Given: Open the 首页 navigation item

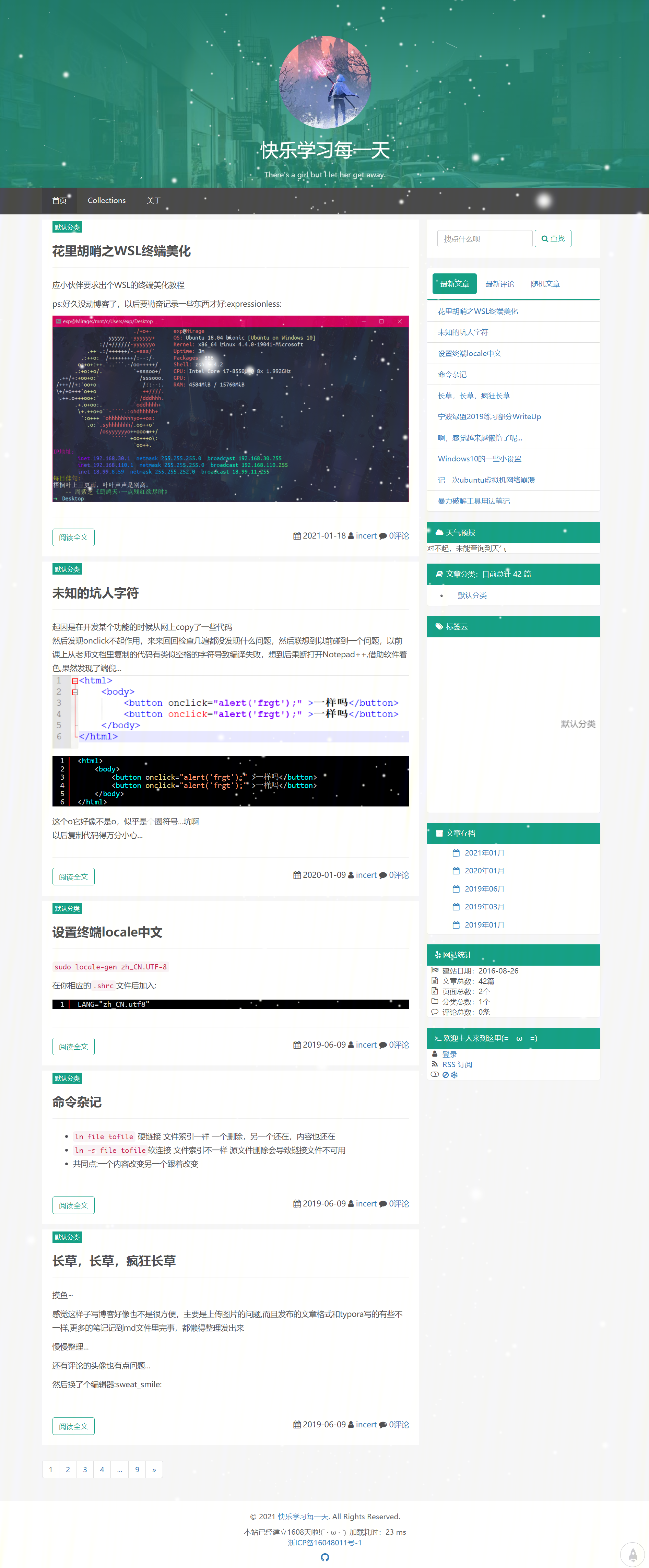Looking at the screenshot, I should 60,200.
